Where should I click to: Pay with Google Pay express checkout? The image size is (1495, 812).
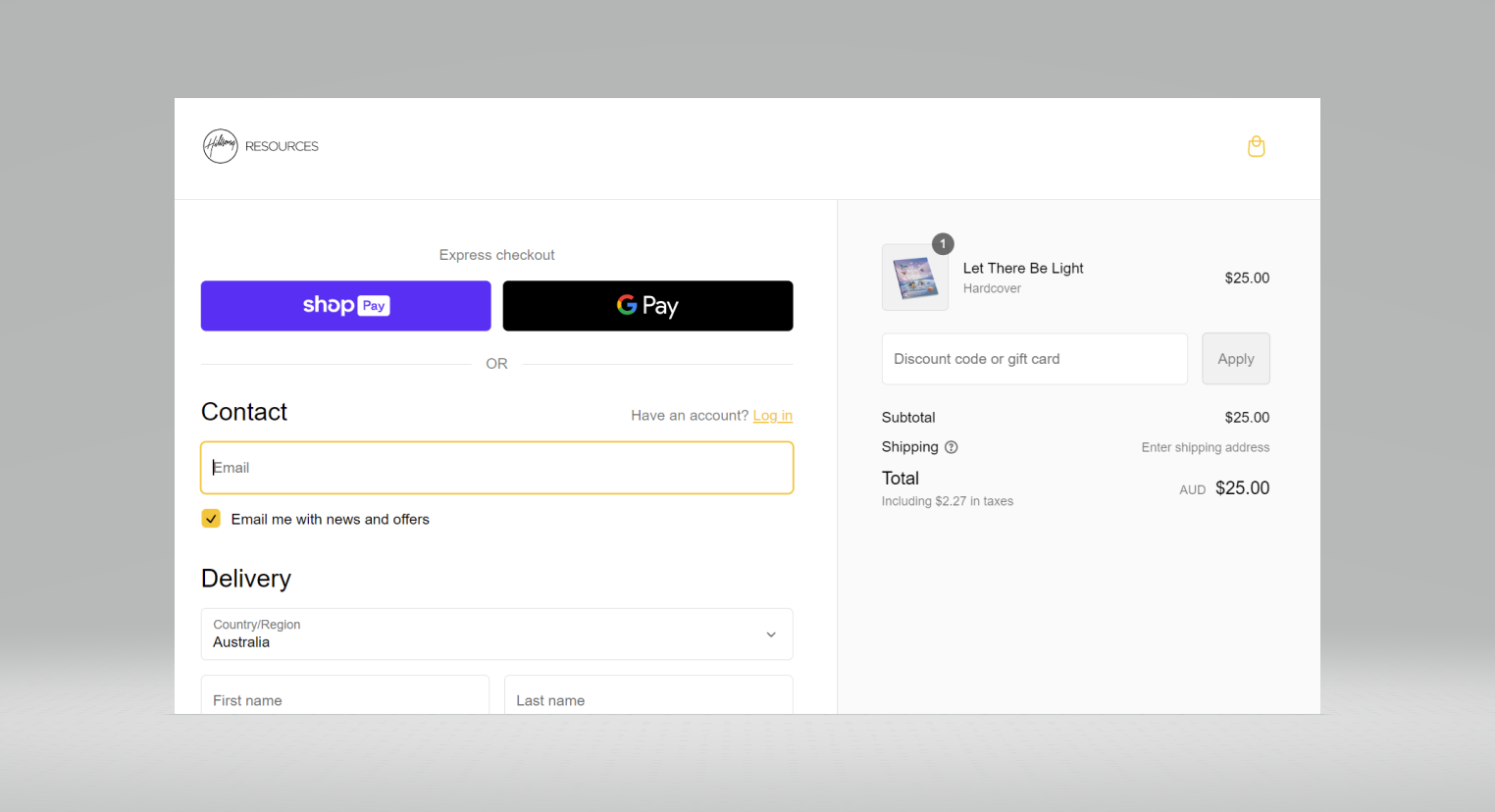click(x=647, y=306)
